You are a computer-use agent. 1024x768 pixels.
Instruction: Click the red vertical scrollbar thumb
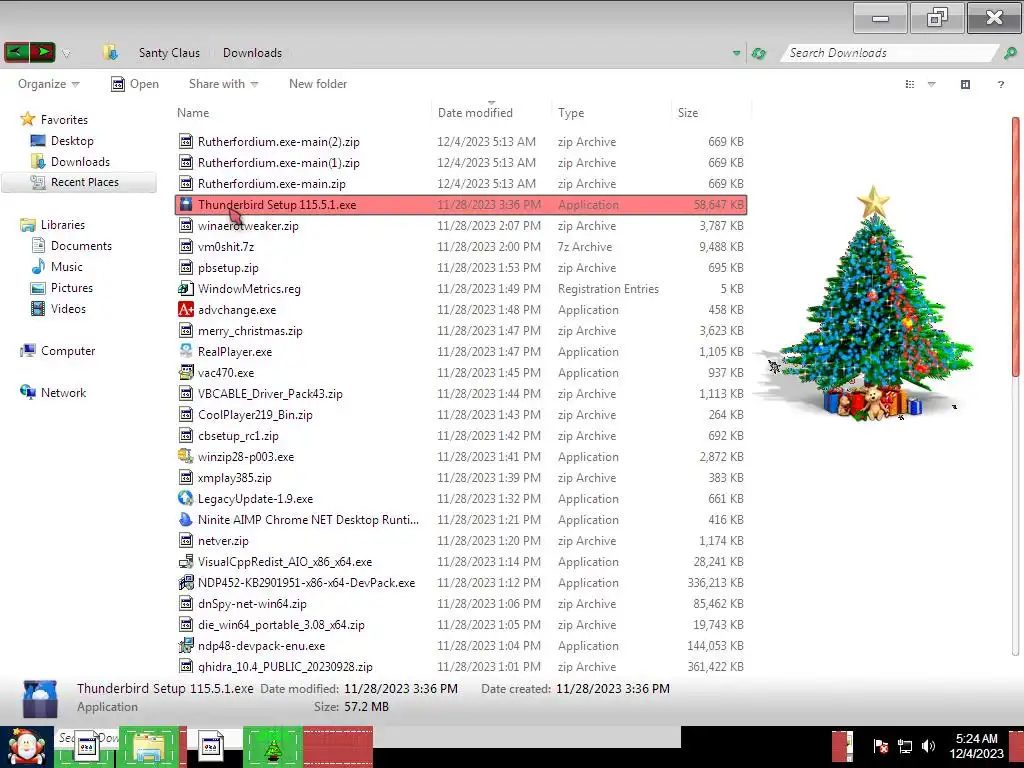[1016, 247]
